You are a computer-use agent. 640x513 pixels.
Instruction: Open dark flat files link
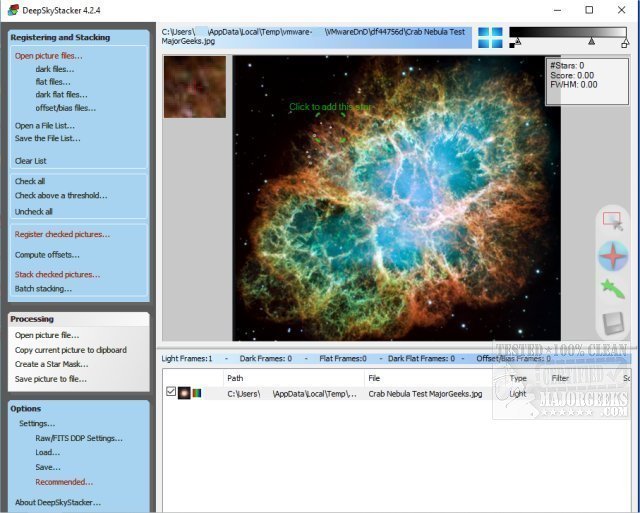[x=61, y=94]
